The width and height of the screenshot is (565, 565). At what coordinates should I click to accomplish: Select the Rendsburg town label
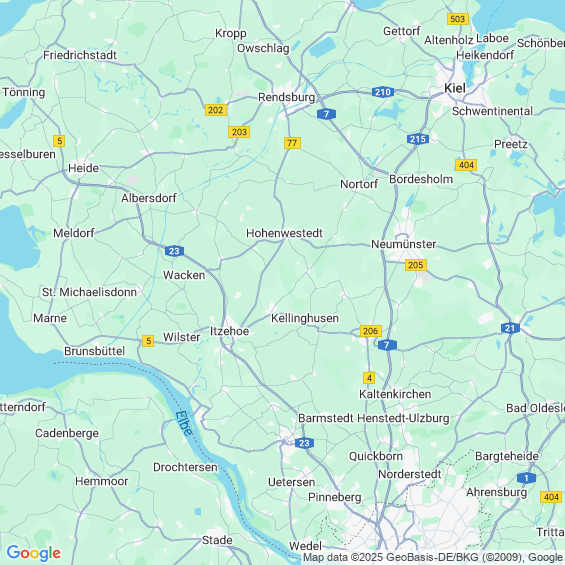pos(287,97)
